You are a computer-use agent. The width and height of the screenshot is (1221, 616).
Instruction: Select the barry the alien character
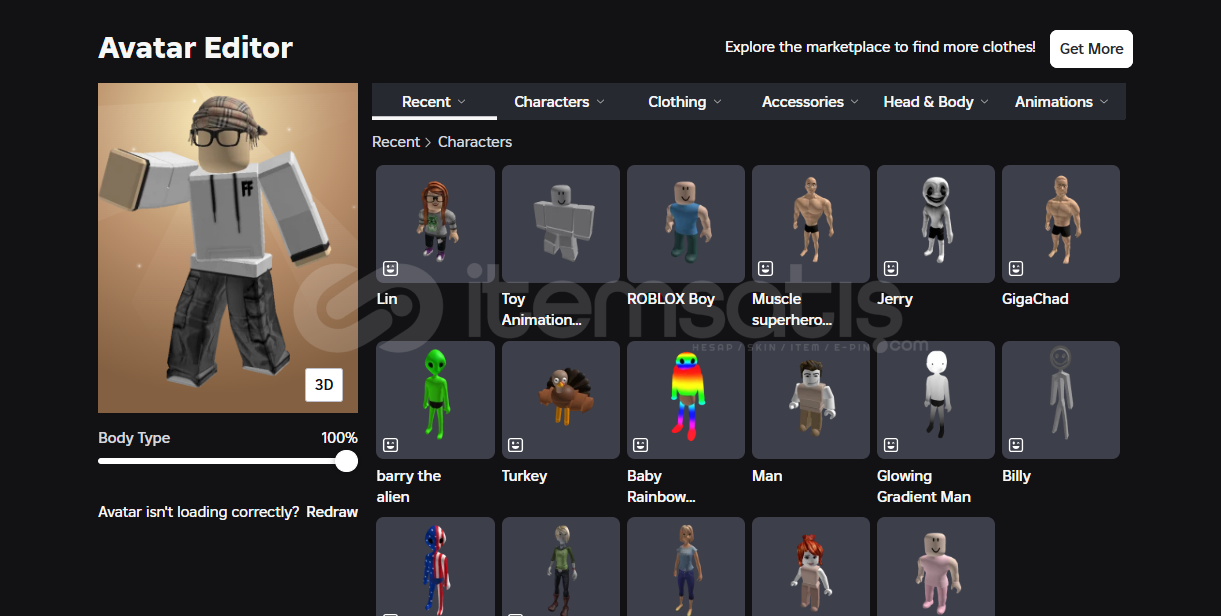point(435,400)
